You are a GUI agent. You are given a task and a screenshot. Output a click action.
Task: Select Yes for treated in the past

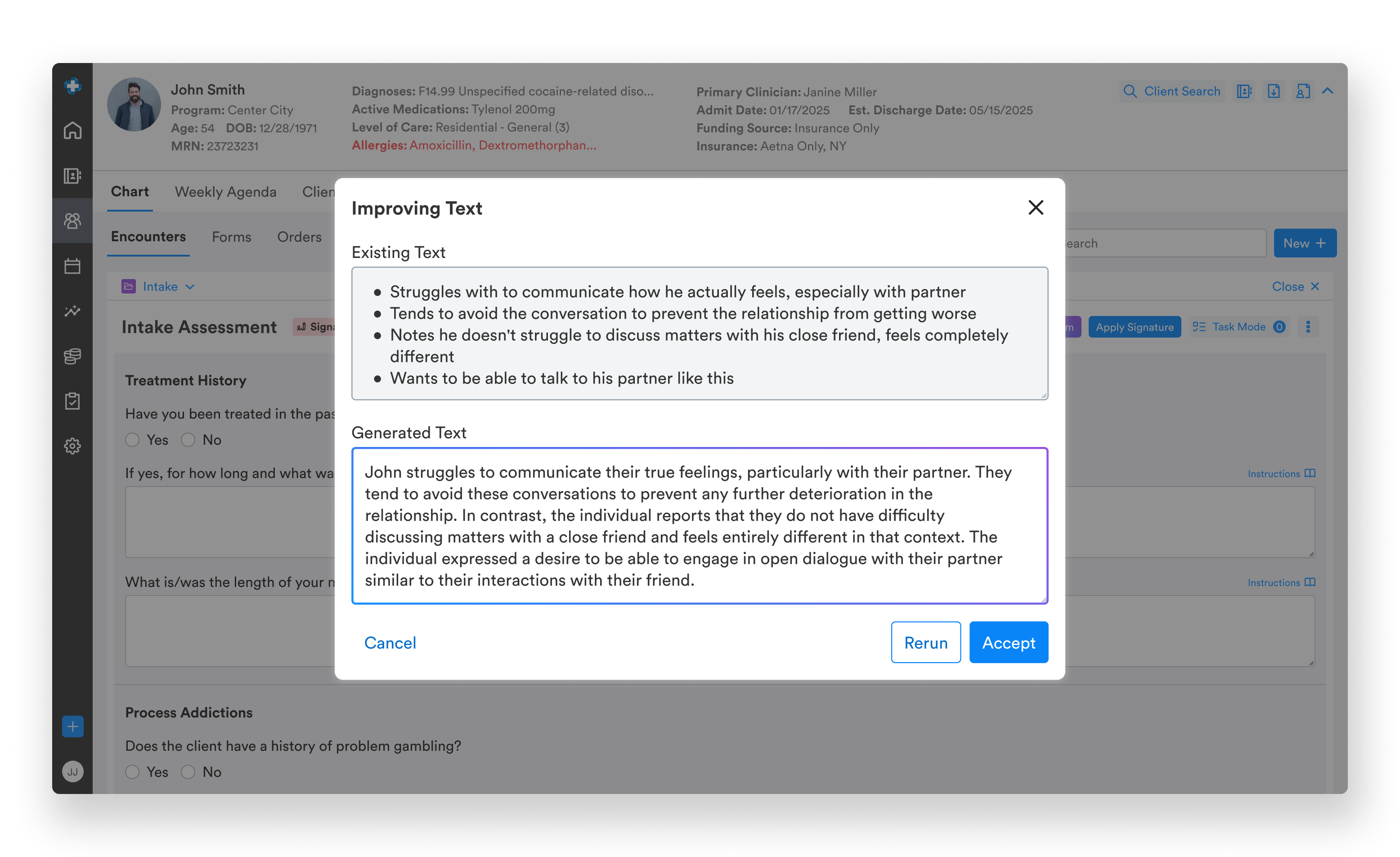[x=132, y=440]
